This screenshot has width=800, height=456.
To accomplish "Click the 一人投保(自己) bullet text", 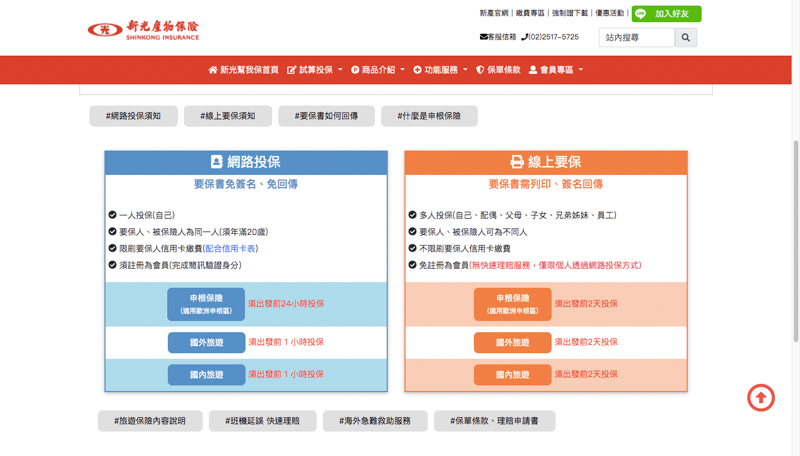I will click(x=147, y=215).
